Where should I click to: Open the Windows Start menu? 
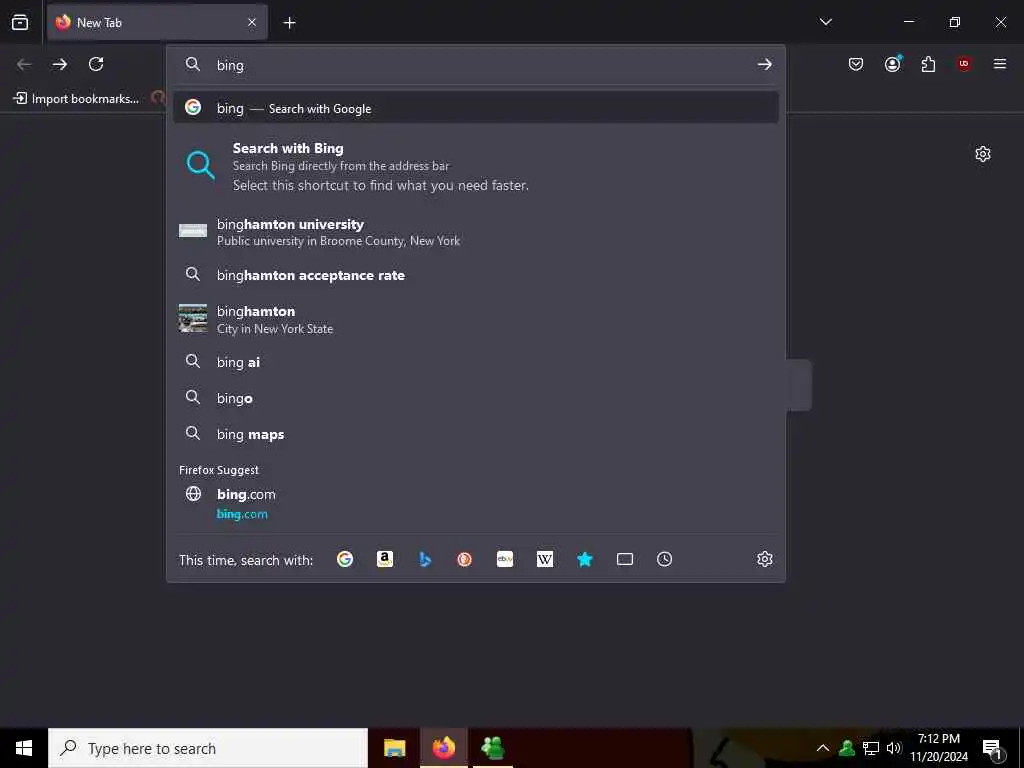coord(24,748)
